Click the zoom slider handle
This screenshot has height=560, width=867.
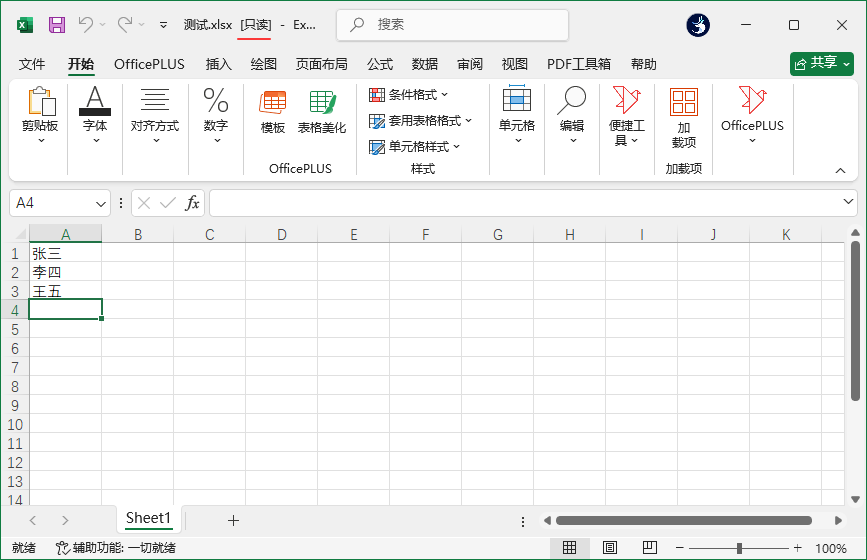click(739, 548)
